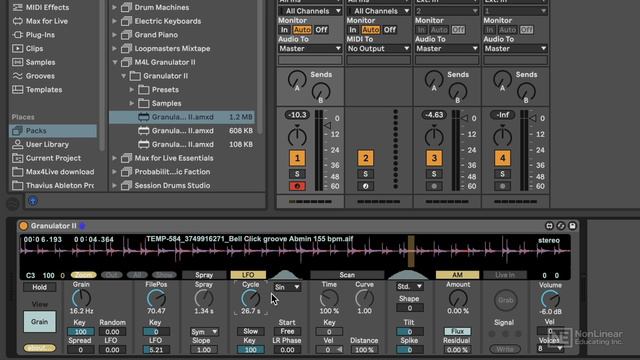
Task: Click the track 3 activator button
Action: 434,158
